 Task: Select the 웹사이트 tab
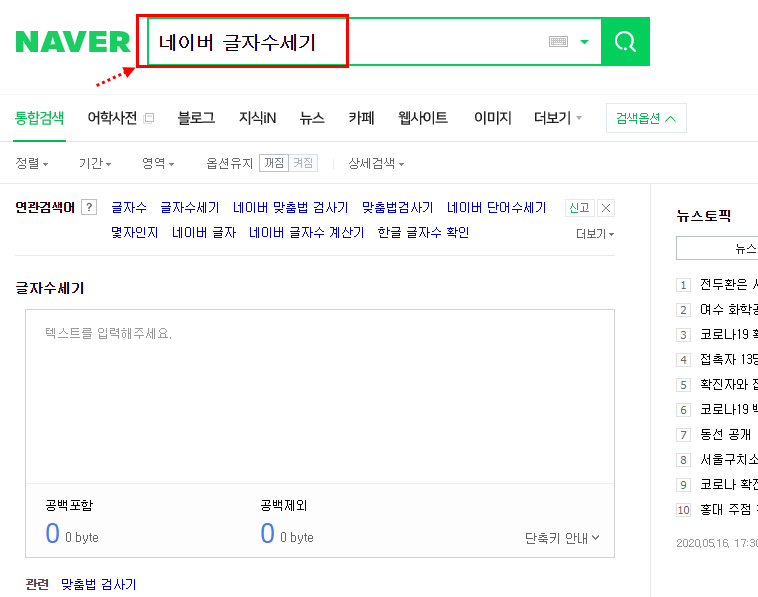pos(423,118)
